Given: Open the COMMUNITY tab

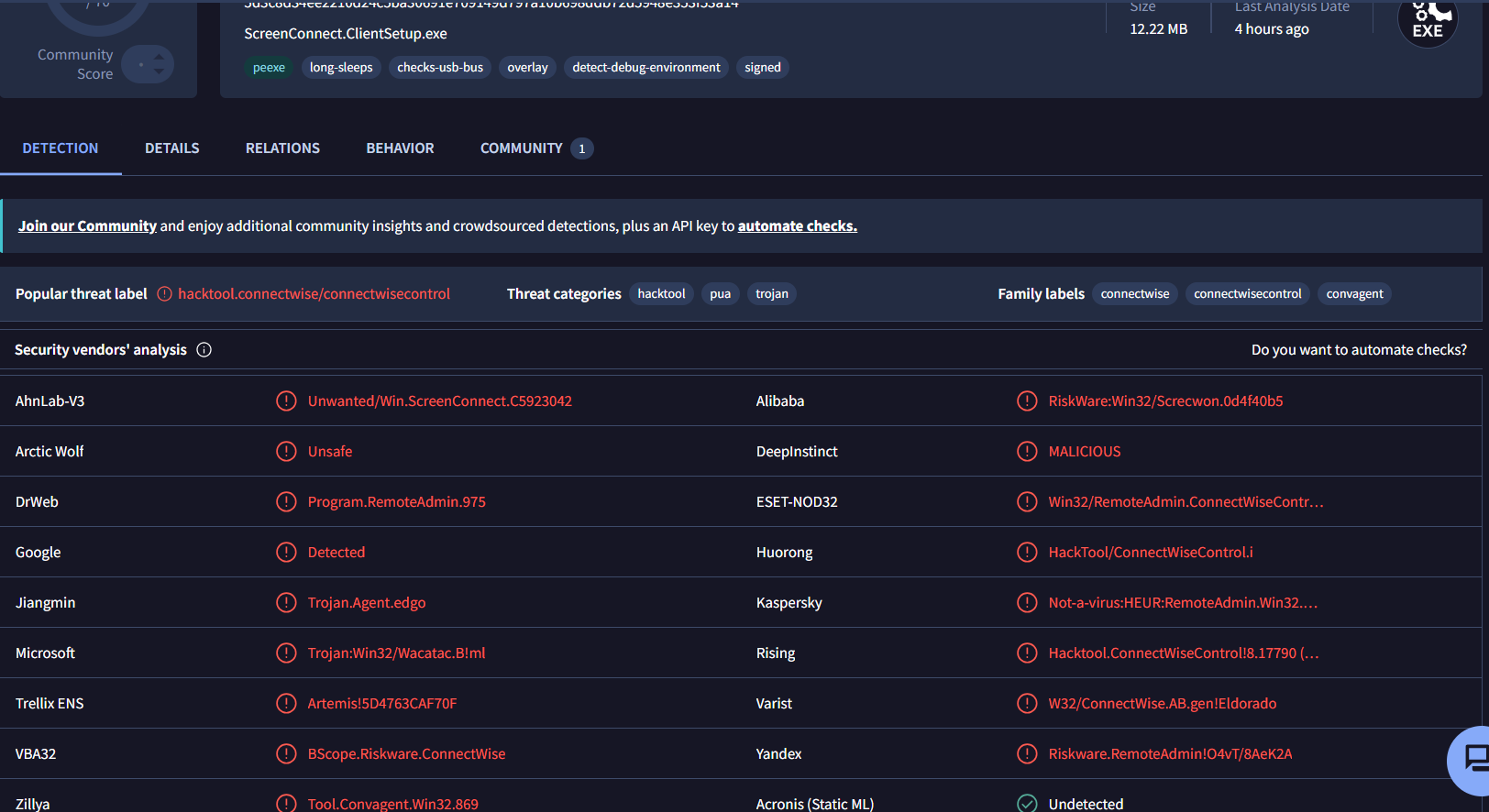Looking at the screenshot, I should click(536, 148).
